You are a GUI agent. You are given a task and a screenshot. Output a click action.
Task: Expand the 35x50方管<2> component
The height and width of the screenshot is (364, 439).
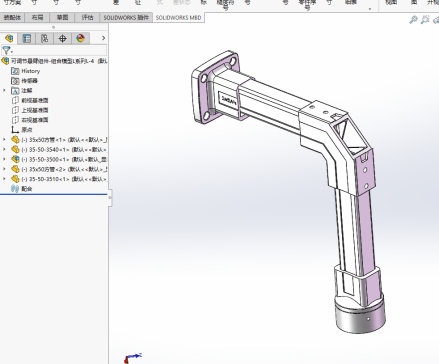4,169
